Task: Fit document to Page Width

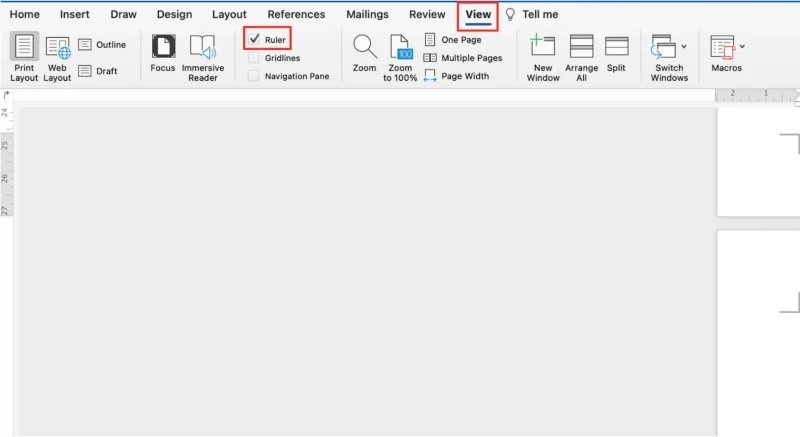Action: coord(456,76)
